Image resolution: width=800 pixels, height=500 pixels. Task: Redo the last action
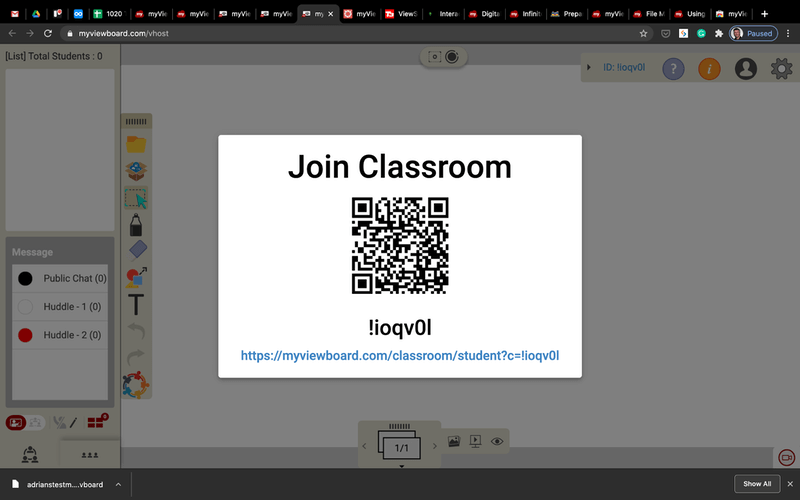(136, 357)
